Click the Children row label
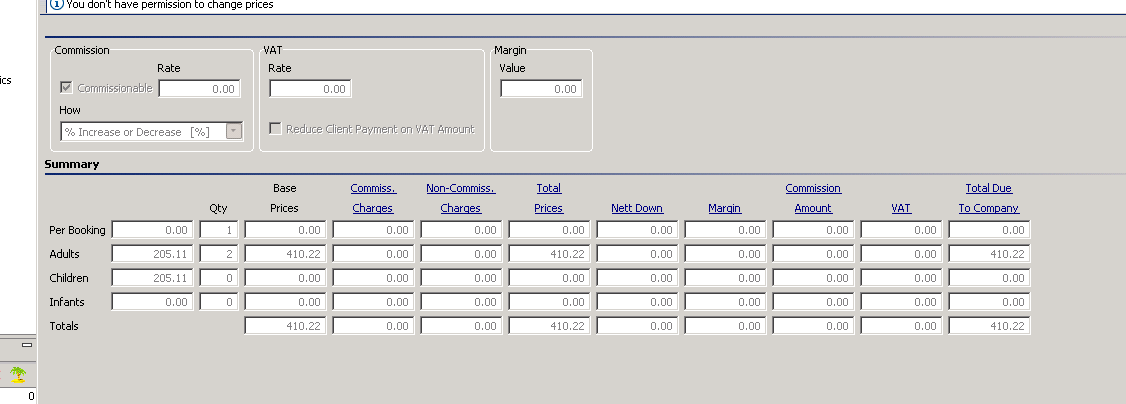This screenshot has width=1126, height=404. coord(69,278)
